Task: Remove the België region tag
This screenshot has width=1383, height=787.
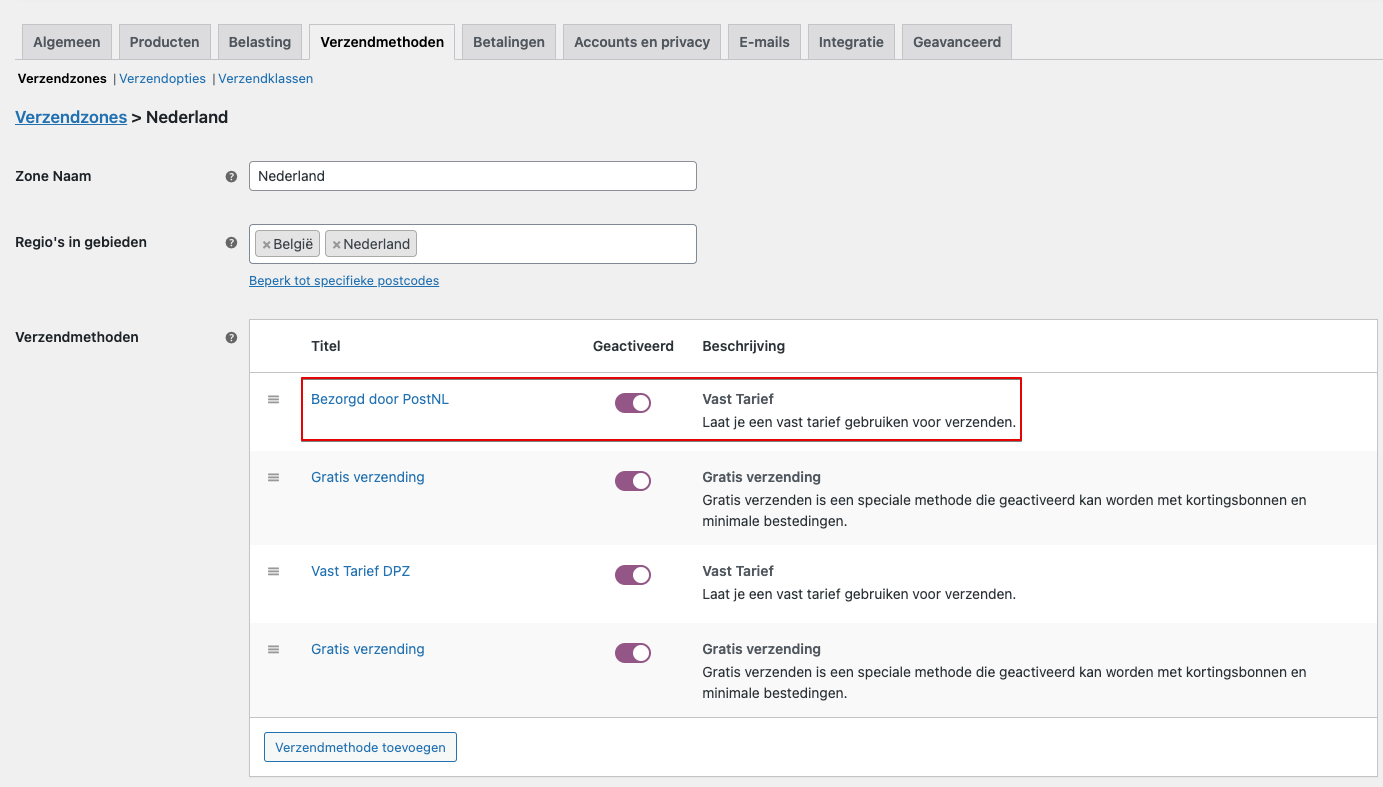Action: click(266, 243)
